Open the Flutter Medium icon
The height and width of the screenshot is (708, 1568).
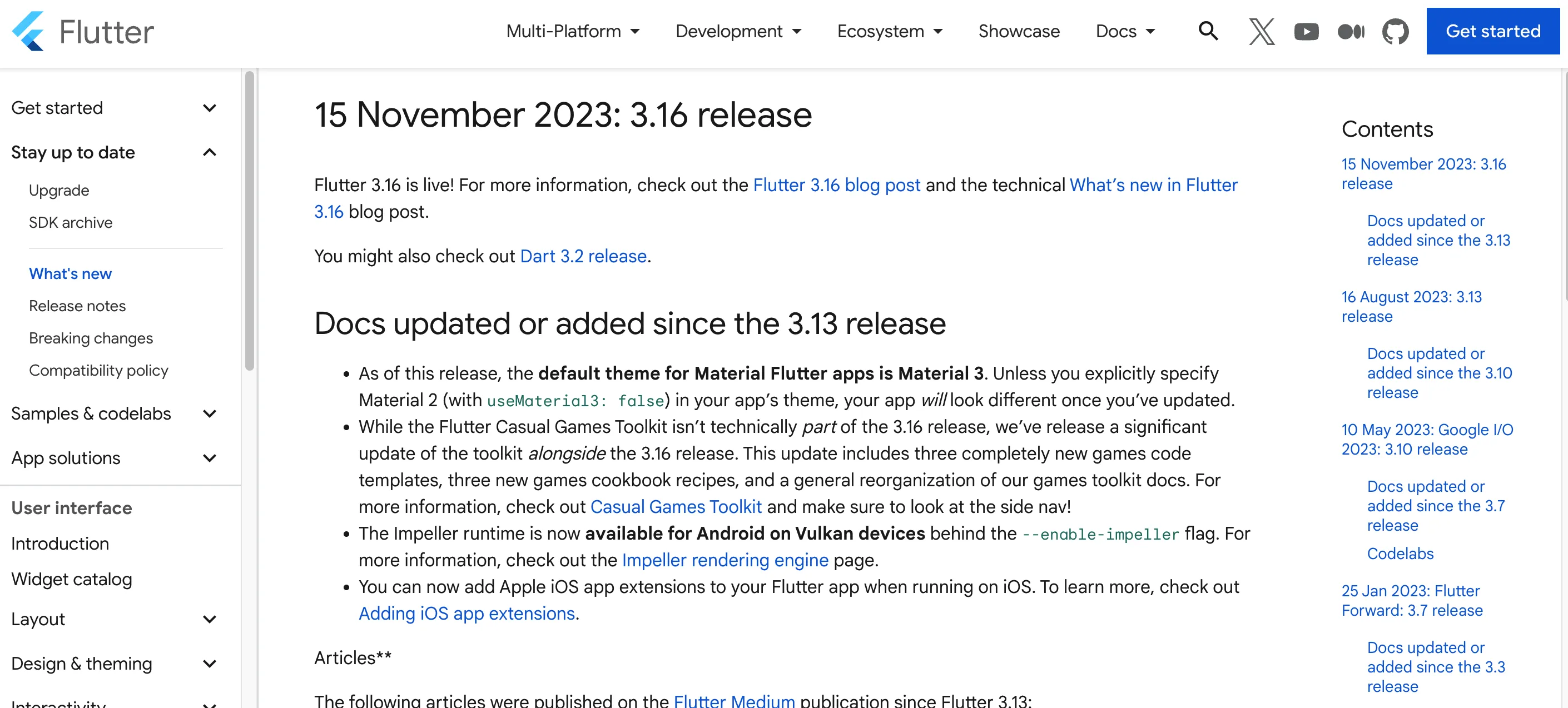coord(1351,31)
